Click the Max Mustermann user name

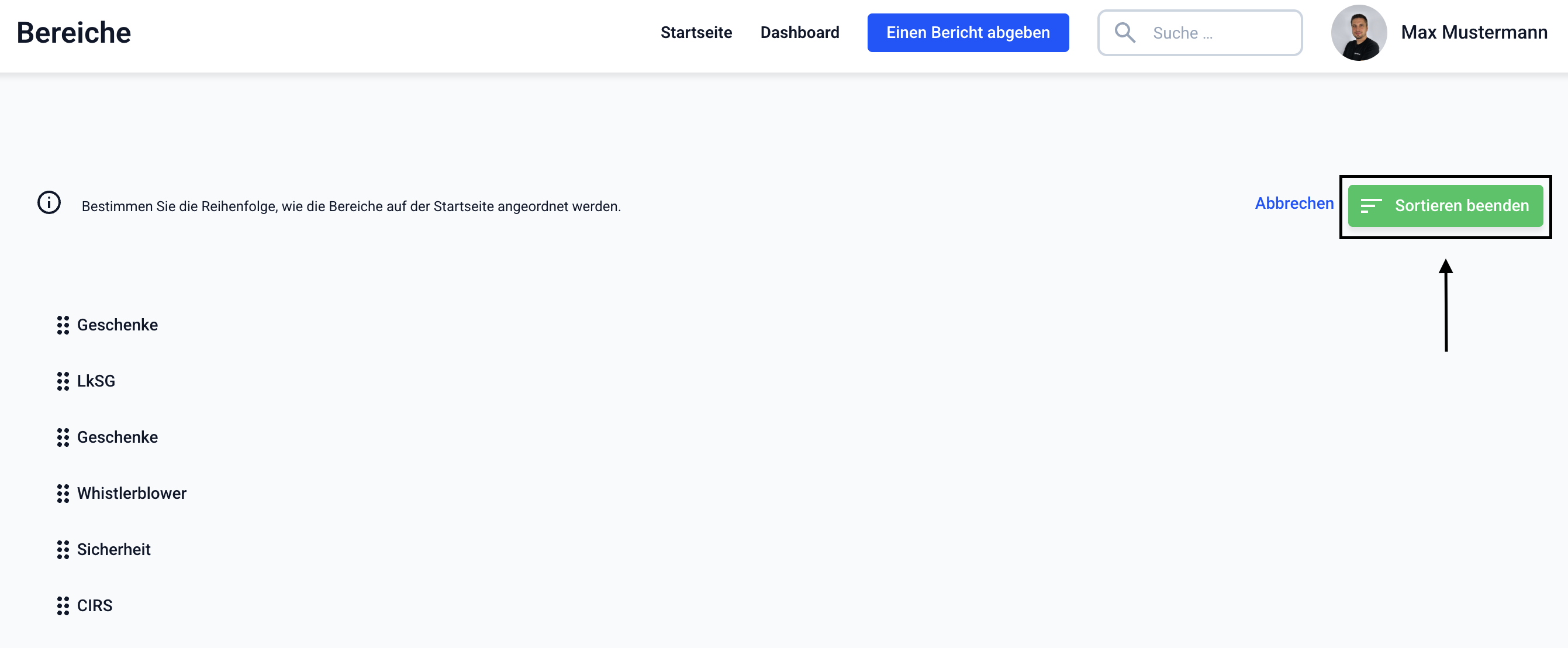coord(1473,33)
